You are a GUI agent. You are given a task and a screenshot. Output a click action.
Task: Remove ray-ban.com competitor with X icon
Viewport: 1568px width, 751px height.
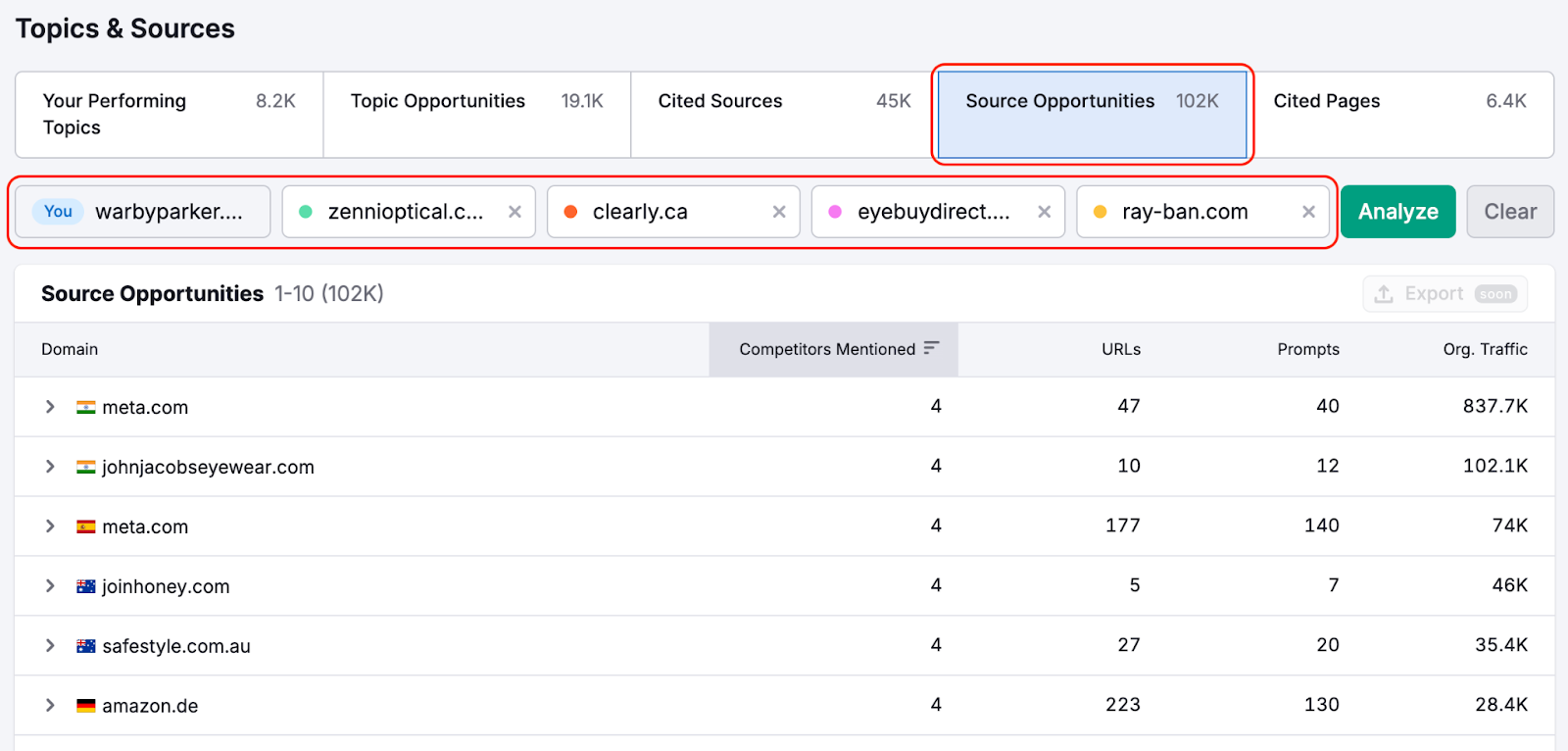tap(1308, 212)
